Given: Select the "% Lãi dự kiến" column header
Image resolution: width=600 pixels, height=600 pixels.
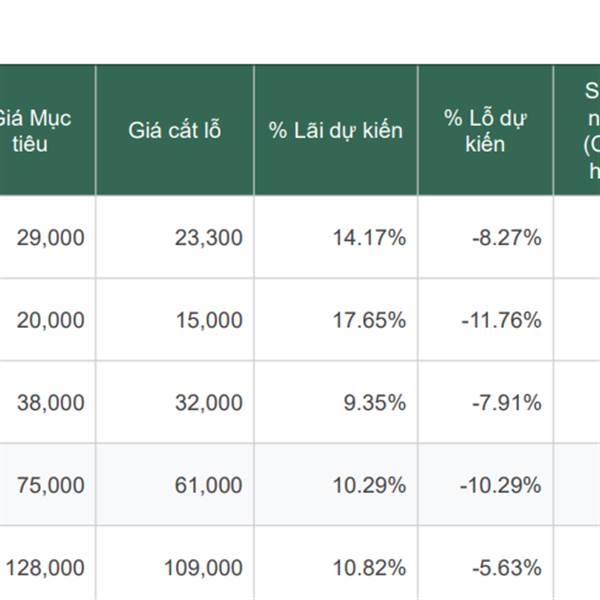Looking at the screenshot, I should pos(336,131).
